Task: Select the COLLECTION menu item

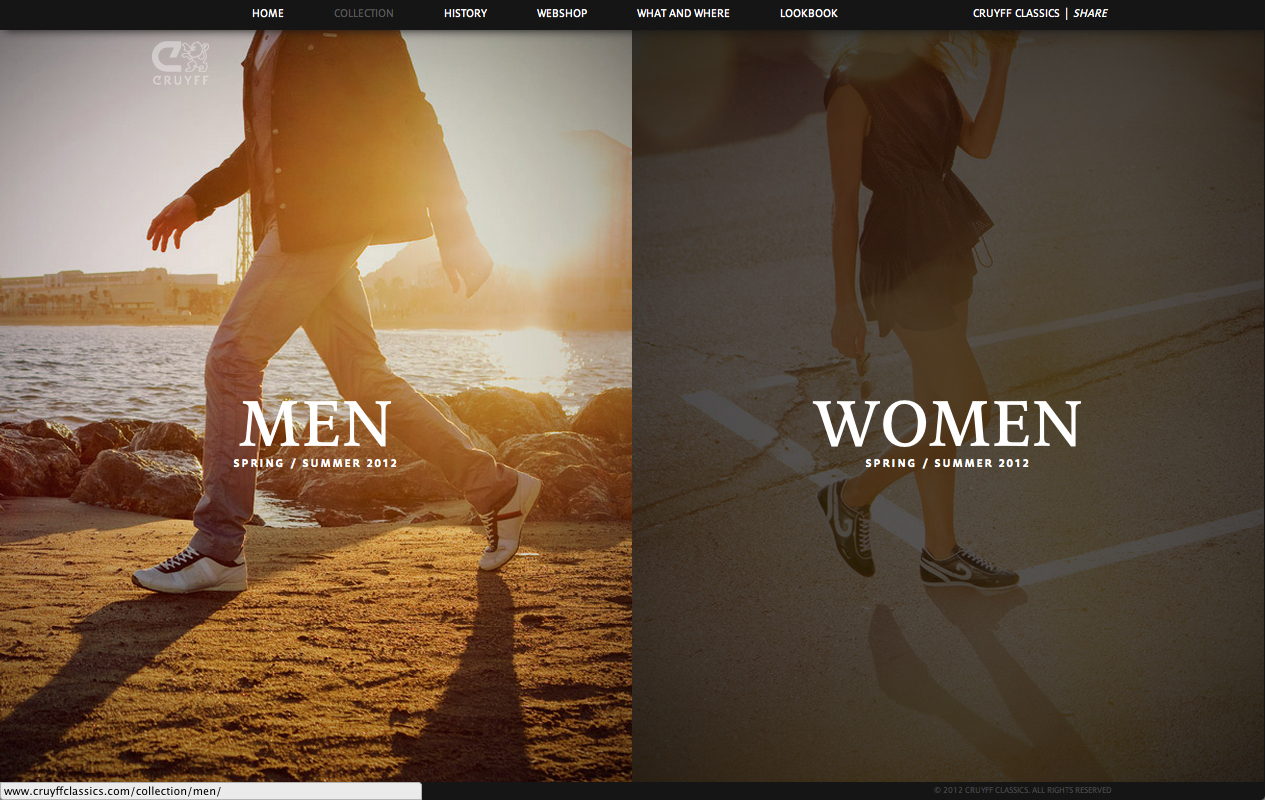Action: [364, 13]
